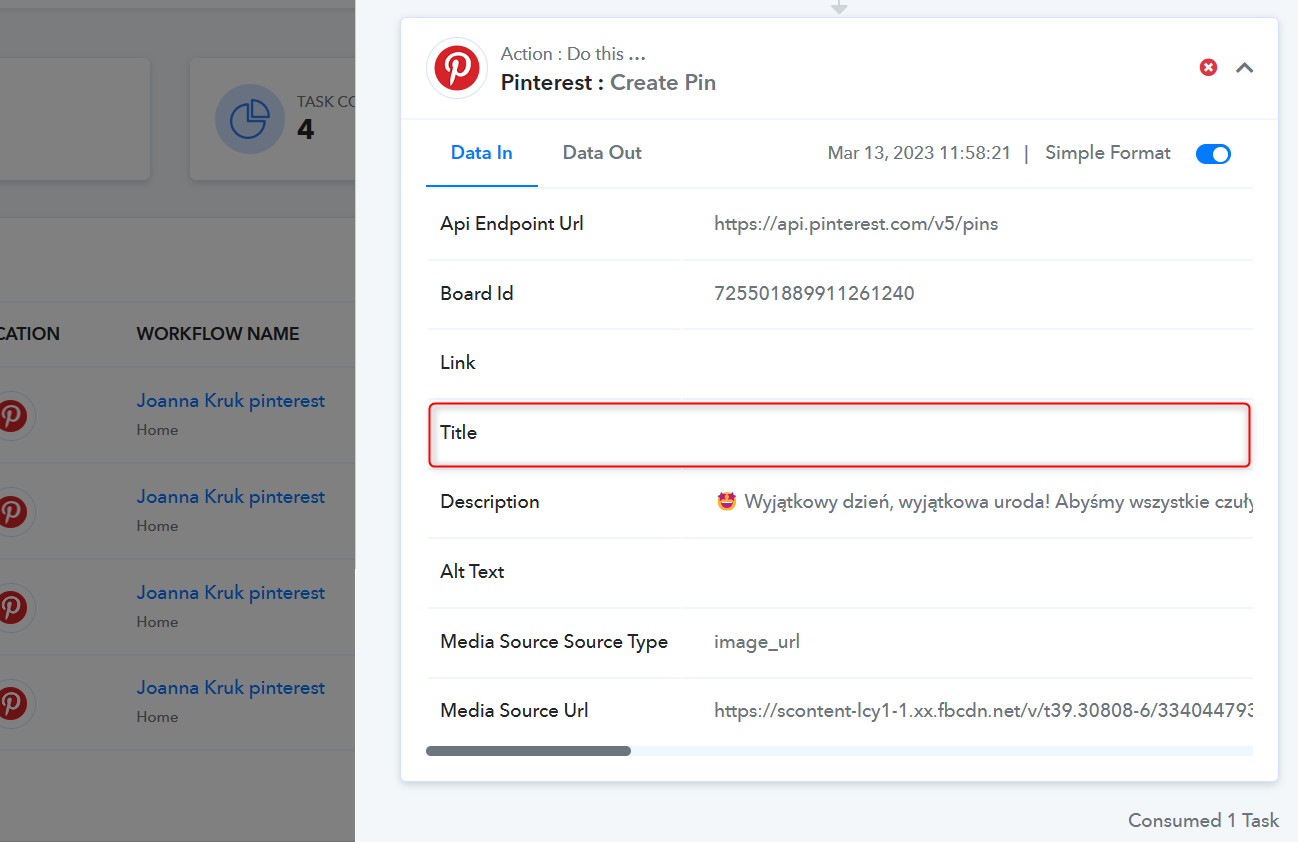
Task: Click the timestamp Mar 13, 2023 11:58:21
Action: click(919, 154)
